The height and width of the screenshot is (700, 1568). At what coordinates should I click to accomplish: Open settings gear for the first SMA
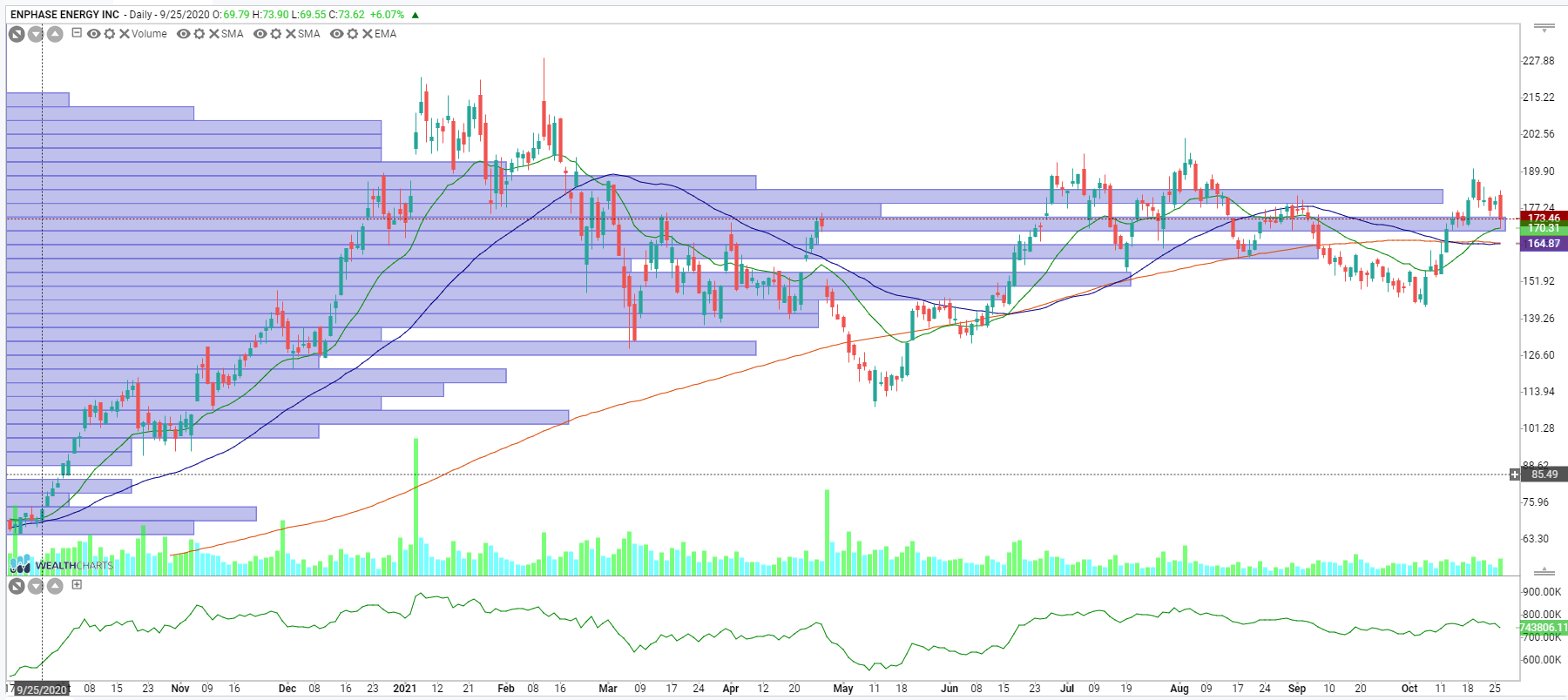[199, 34]
